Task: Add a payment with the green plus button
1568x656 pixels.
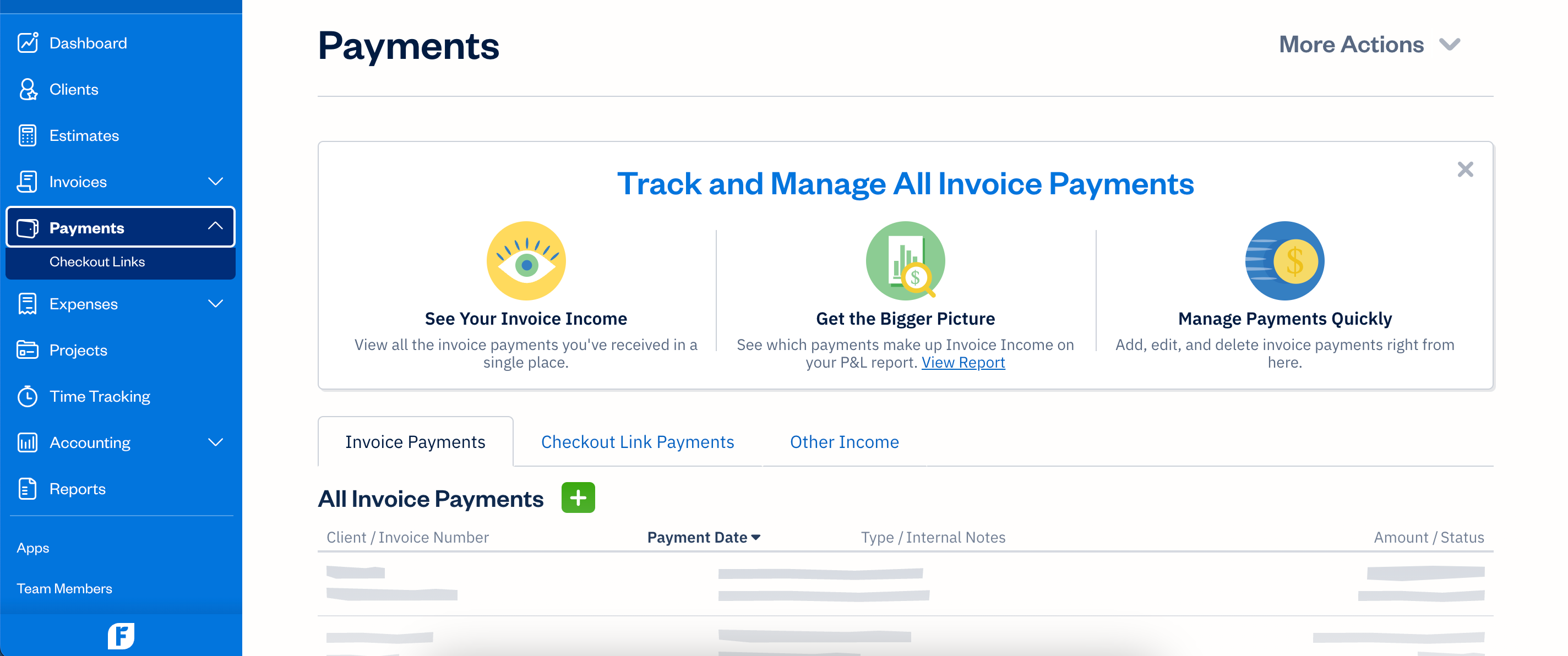Action: click(x=578, y=498)
